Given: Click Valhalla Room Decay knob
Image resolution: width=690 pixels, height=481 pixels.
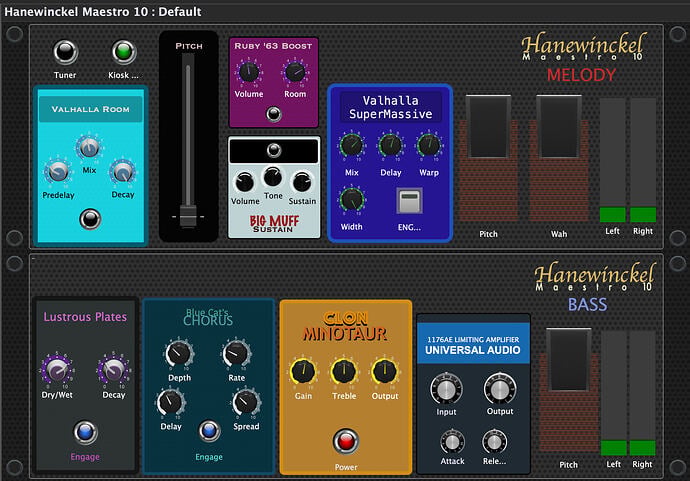Looking at the screenshot, I should [x=123, y=172].
